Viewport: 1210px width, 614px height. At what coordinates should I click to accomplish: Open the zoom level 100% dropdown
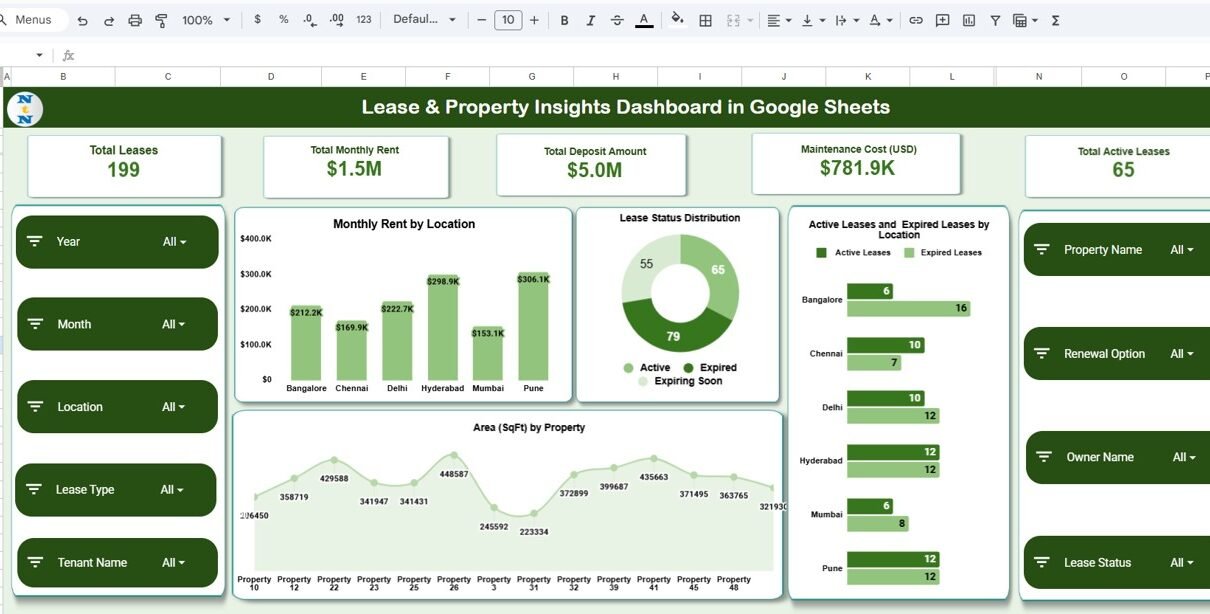205,20
